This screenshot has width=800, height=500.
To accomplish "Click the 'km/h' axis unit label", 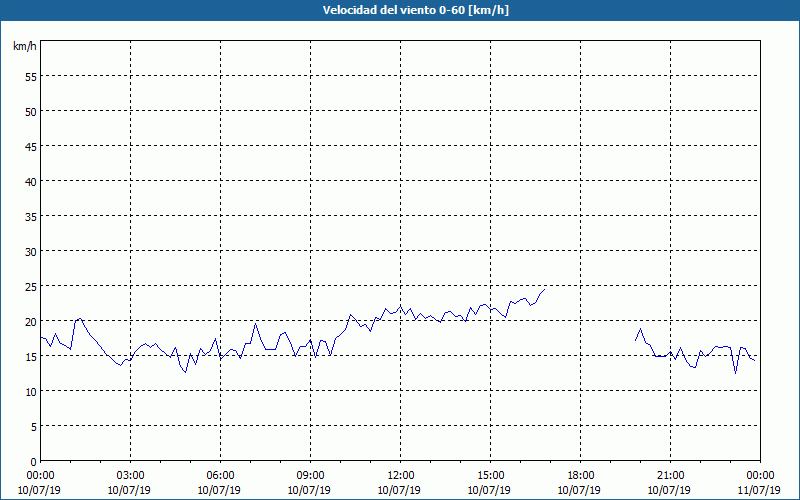I will (24, 46).
